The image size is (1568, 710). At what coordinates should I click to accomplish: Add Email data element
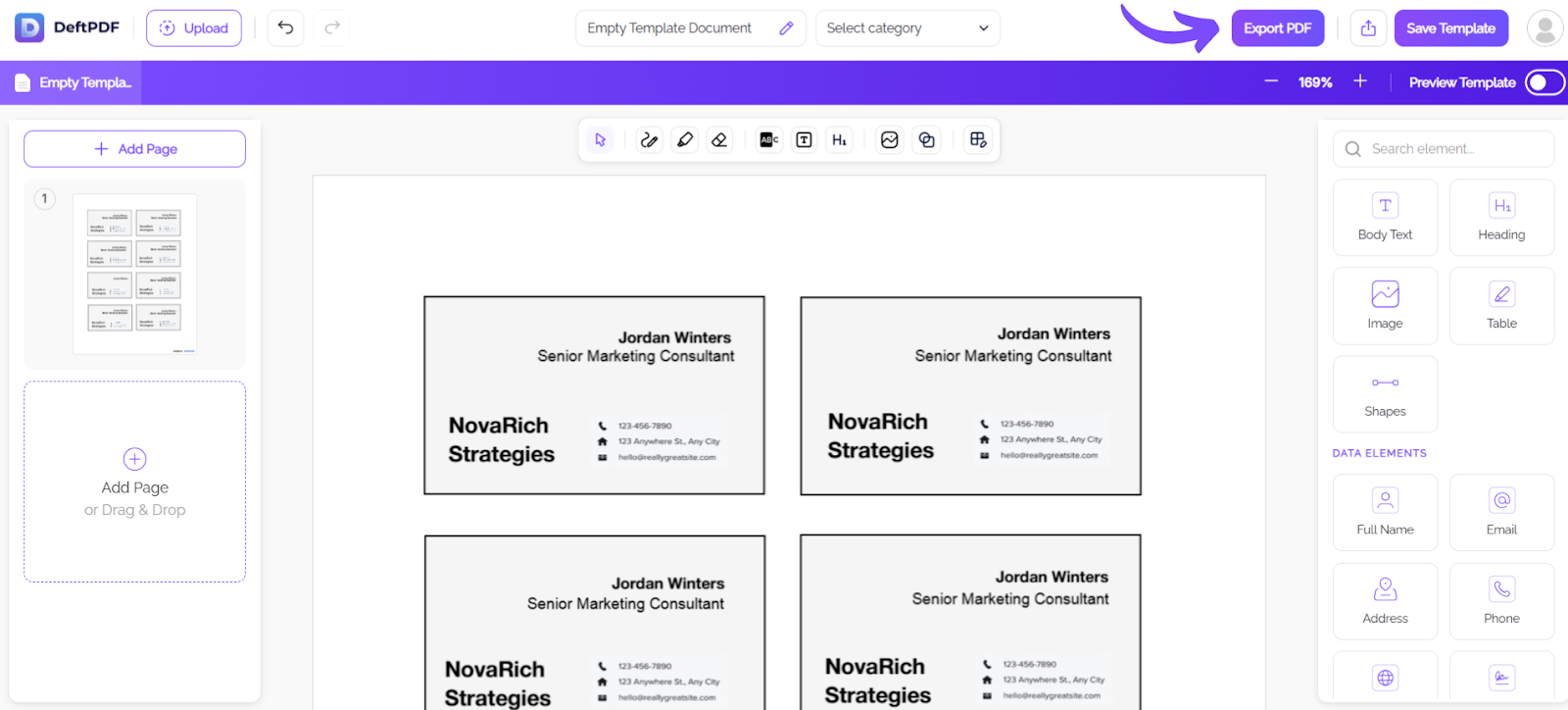pyautogui.click(x=1501, y=513)
